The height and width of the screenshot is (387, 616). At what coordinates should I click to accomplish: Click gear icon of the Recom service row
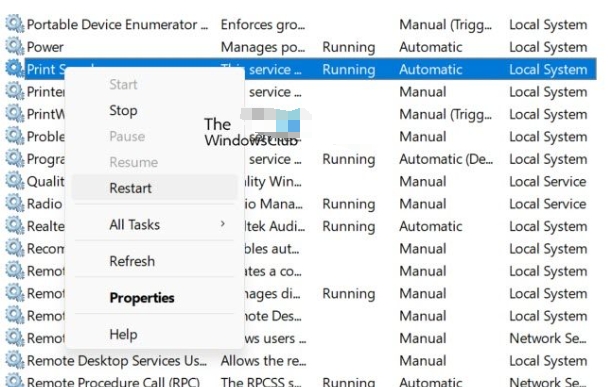tap(15, 248)
